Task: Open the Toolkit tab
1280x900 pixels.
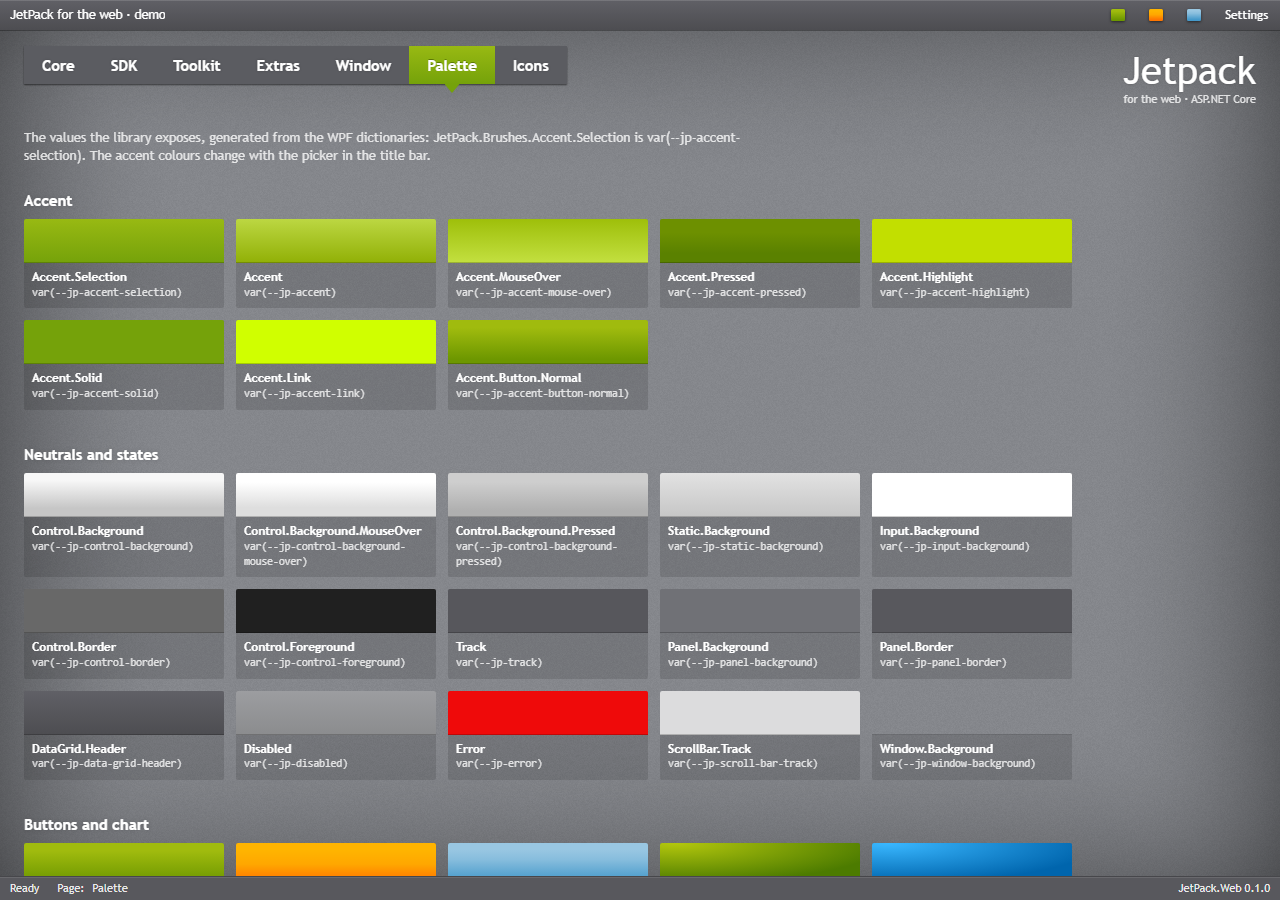Action: click(197, 66)
